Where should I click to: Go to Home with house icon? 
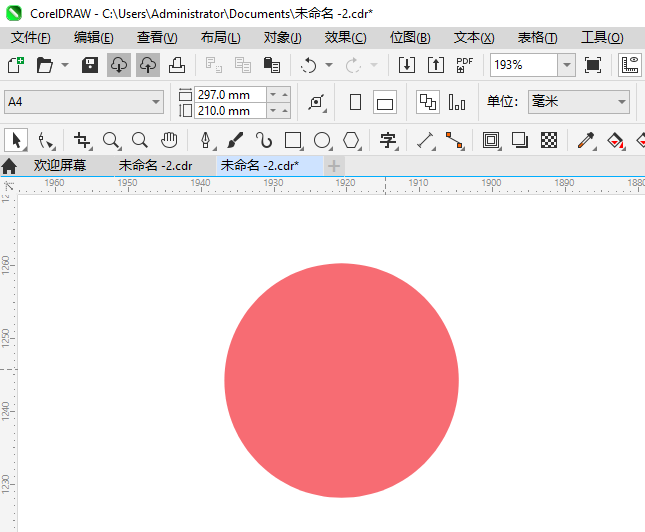tap(9, 166)
